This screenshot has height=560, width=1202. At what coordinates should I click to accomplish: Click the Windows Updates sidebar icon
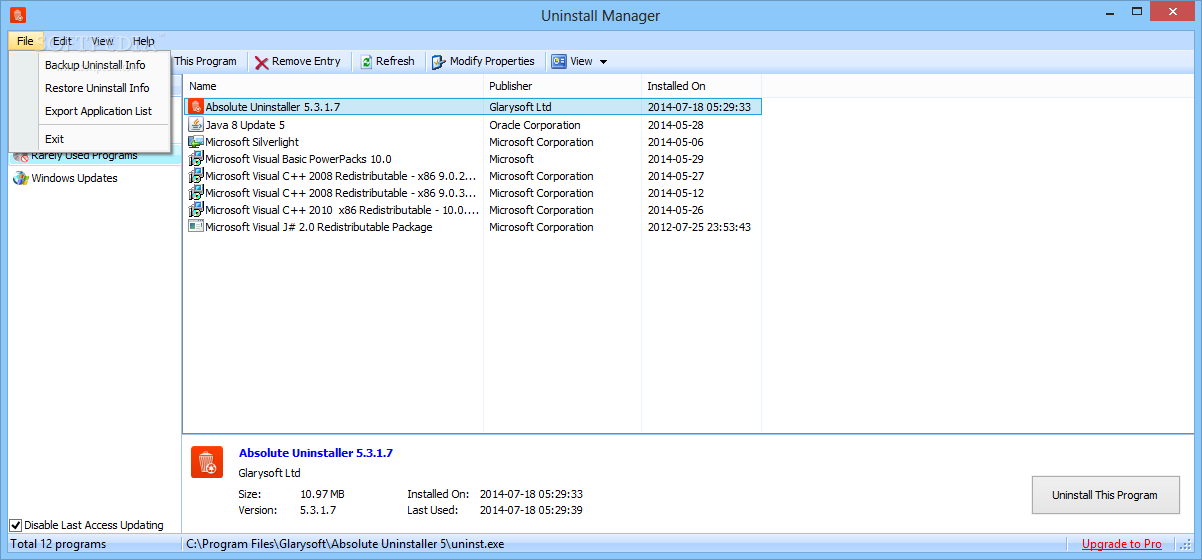click(x=20, y=178)
